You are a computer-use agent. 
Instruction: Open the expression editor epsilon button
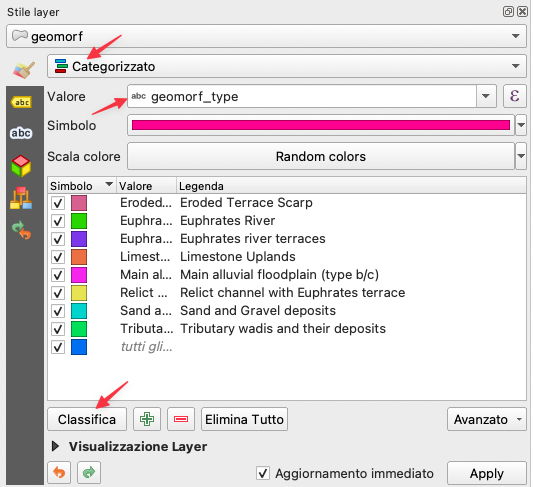pyautogui.click(x=514, y=96)
